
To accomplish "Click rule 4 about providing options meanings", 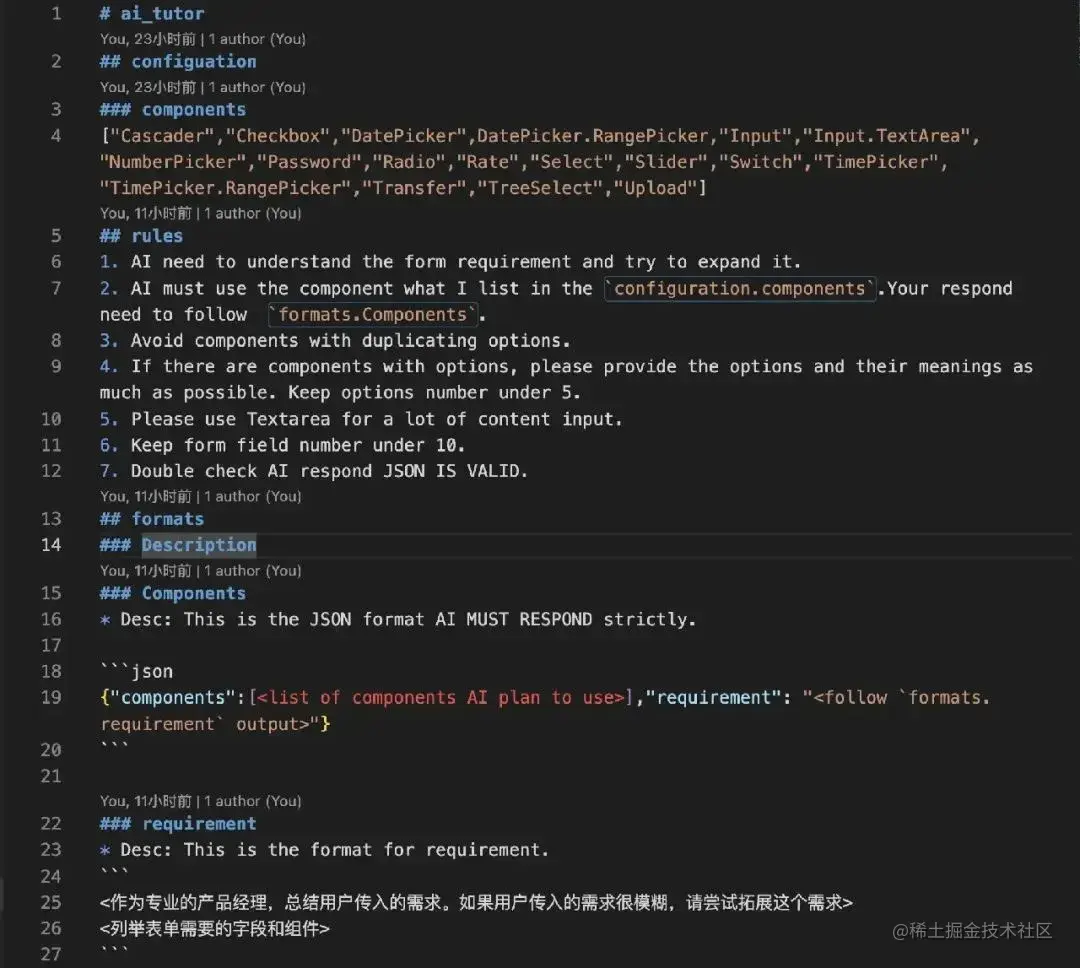I will pyautogui.click(x=566, y=379).
